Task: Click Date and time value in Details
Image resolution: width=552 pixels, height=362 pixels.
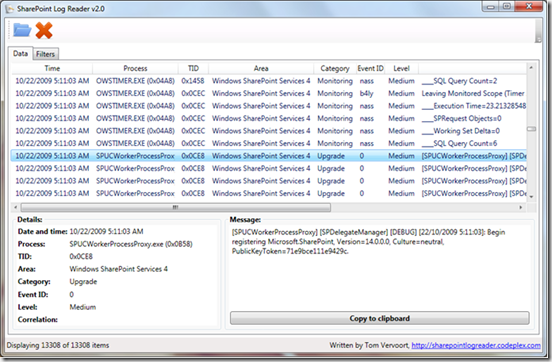Action: [x=106, y=231]
